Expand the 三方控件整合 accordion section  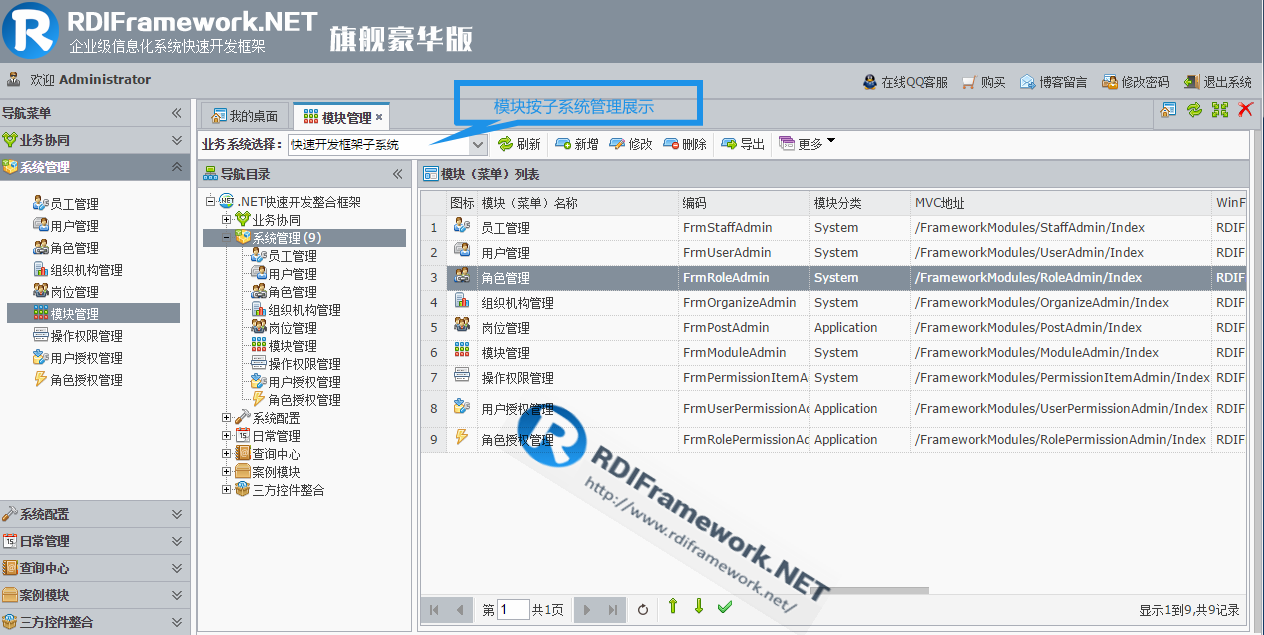tap(177, 622)
